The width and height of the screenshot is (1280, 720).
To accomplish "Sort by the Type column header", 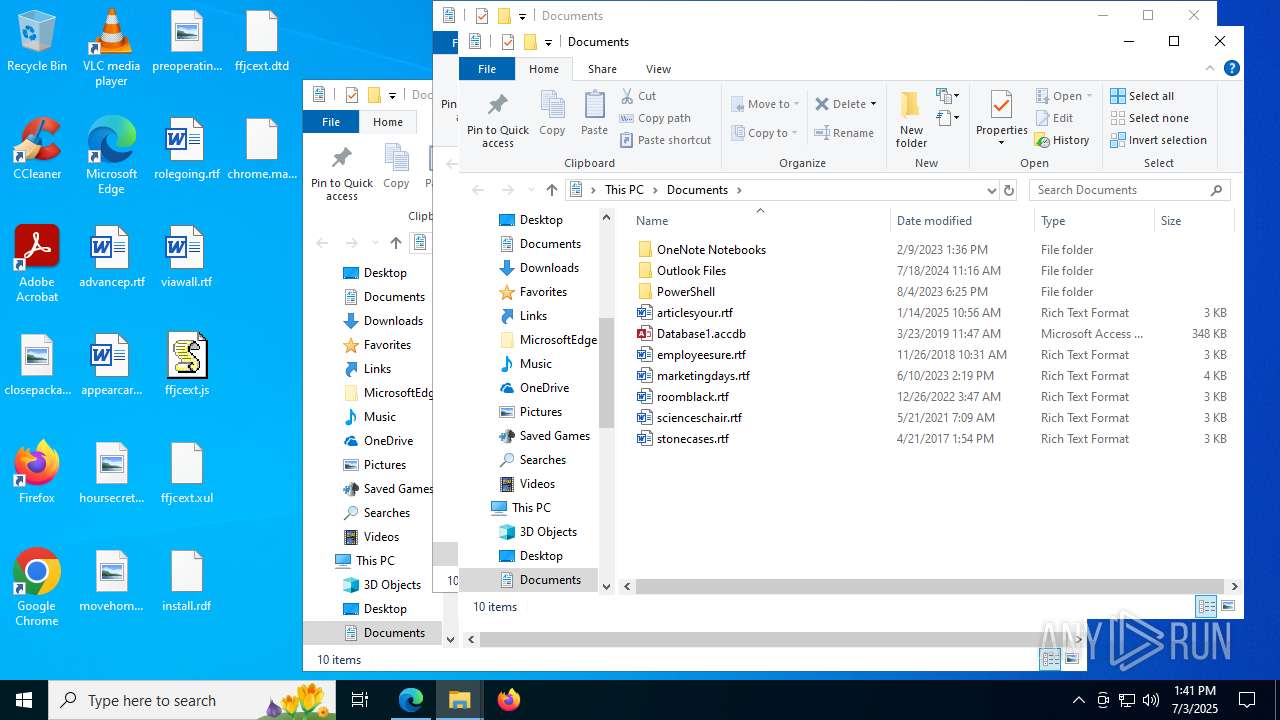I will [x=1094, y=221].
